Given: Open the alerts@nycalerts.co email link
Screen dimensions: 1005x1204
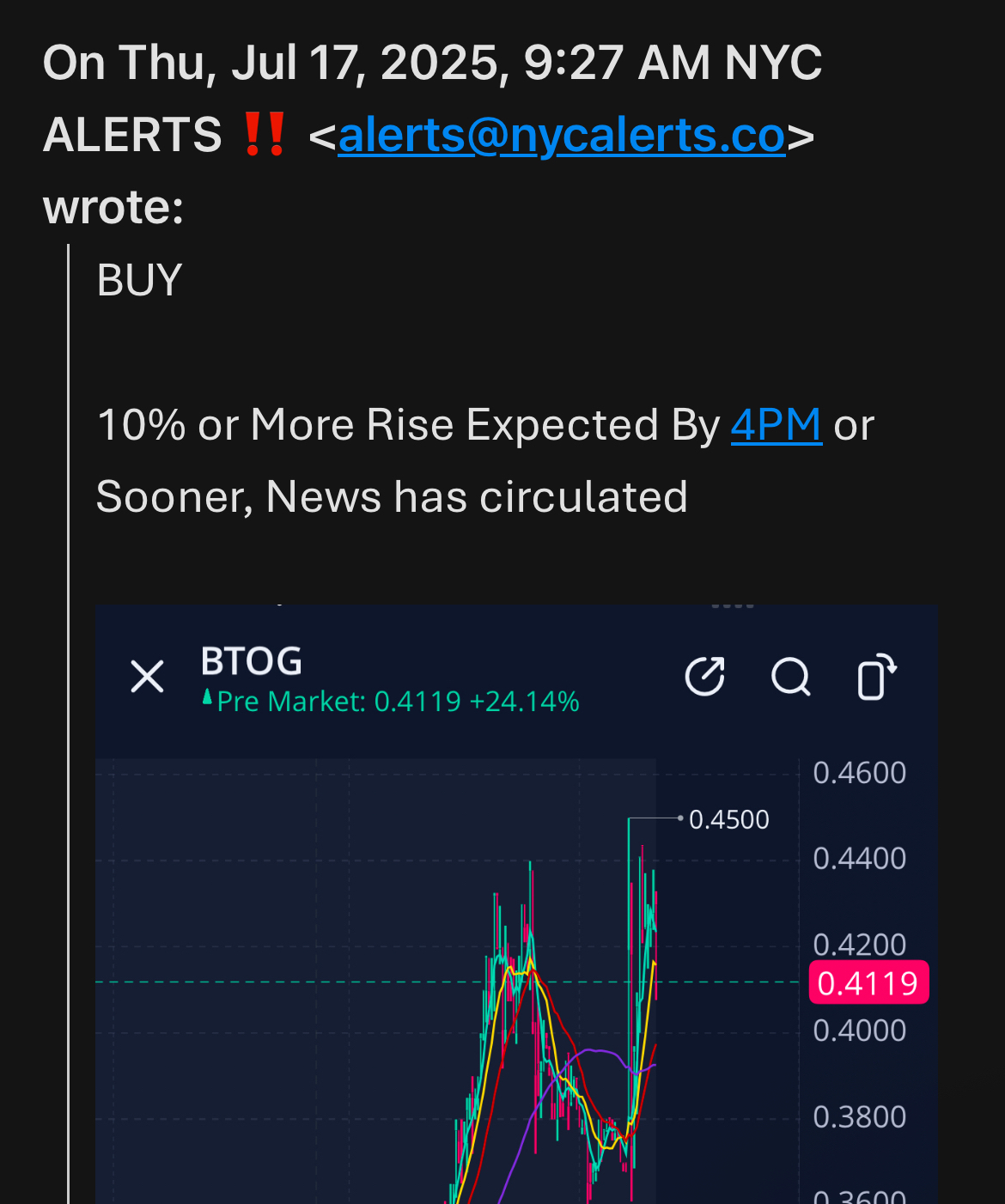Looking at the screenshot, I should click(562, 136).
